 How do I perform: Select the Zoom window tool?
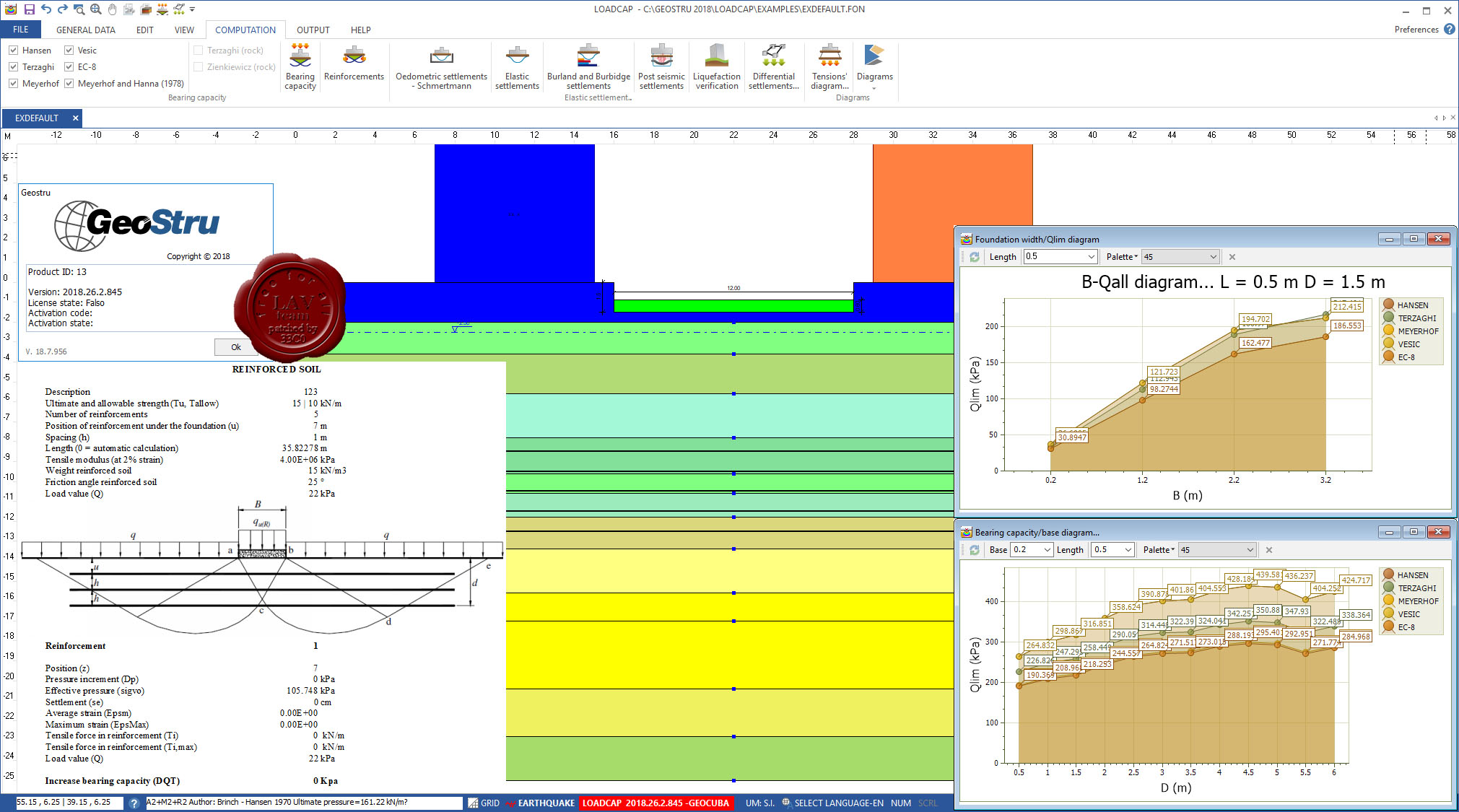79,9
